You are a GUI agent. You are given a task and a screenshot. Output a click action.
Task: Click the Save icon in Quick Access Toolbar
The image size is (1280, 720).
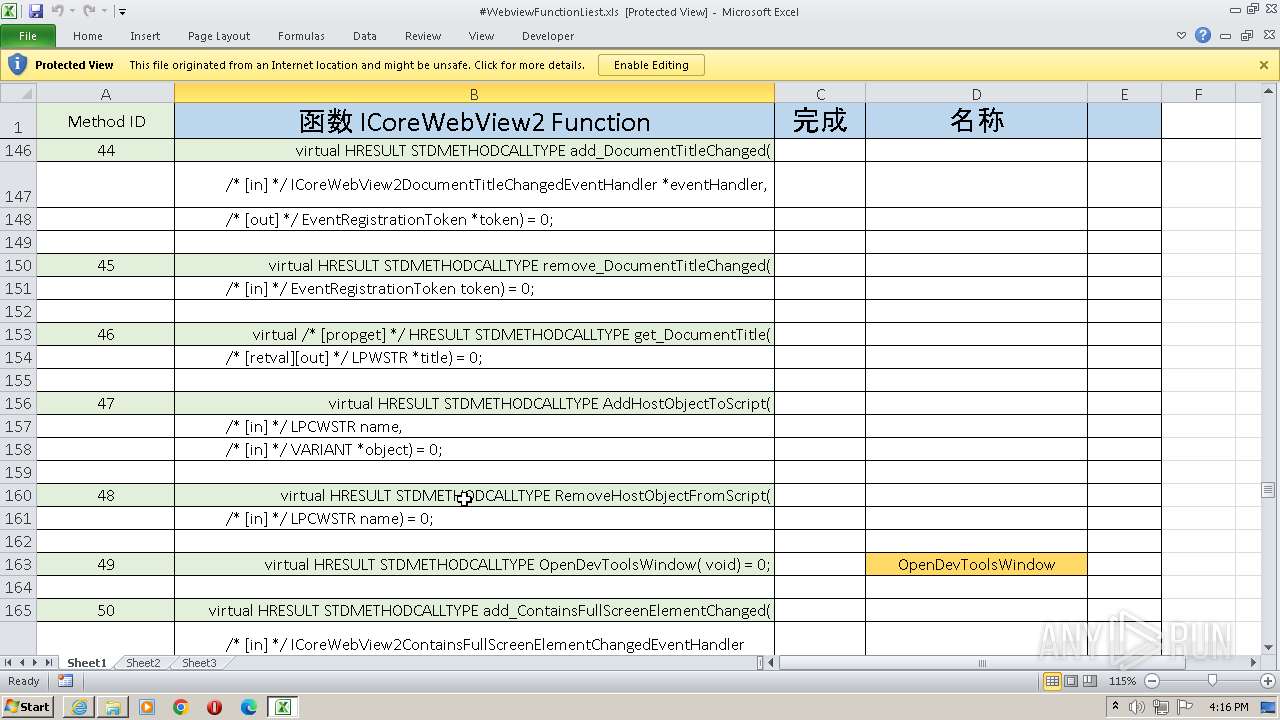click(x=36, y=11)
